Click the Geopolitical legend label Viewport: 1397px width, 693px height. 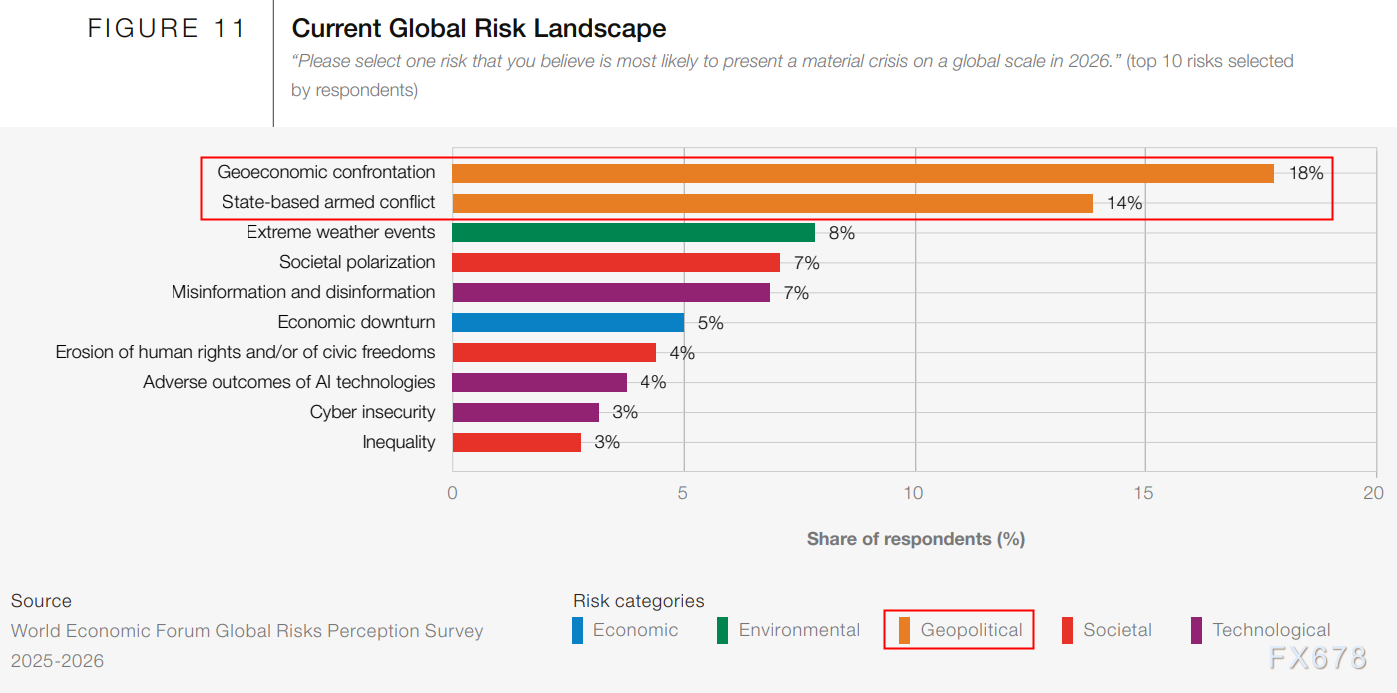coord(971,631)
